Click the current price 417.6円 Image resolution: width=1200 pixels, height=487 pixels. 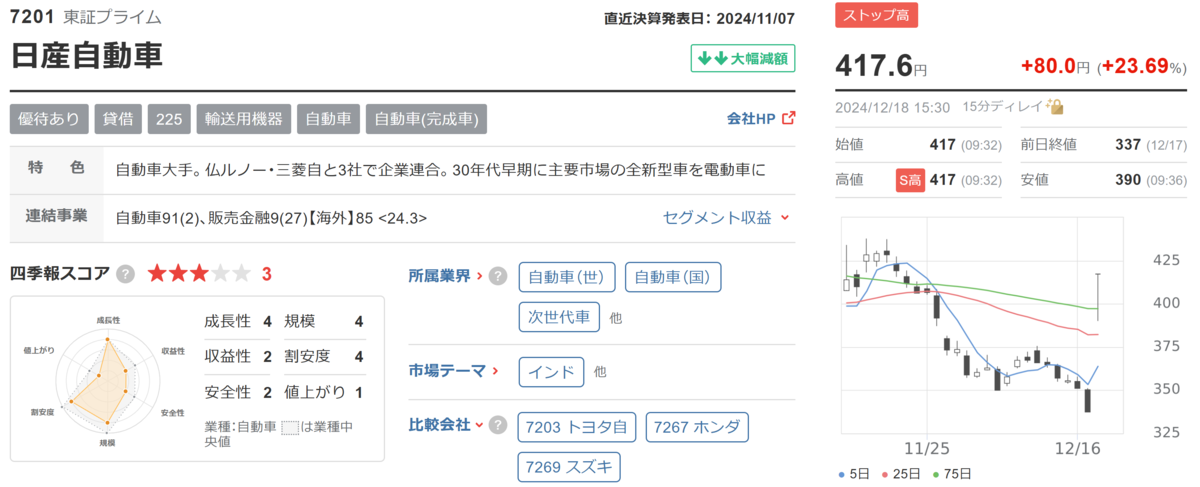click(881, 66)
